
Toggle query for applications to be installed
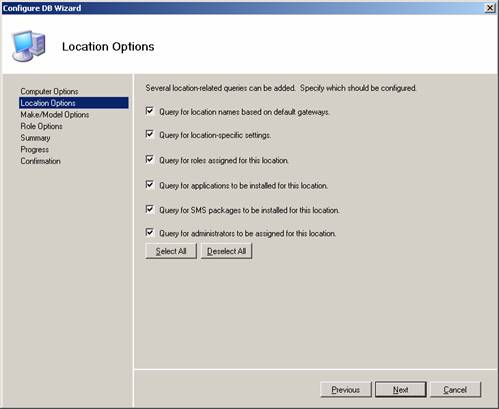click(x=150, y=185)
